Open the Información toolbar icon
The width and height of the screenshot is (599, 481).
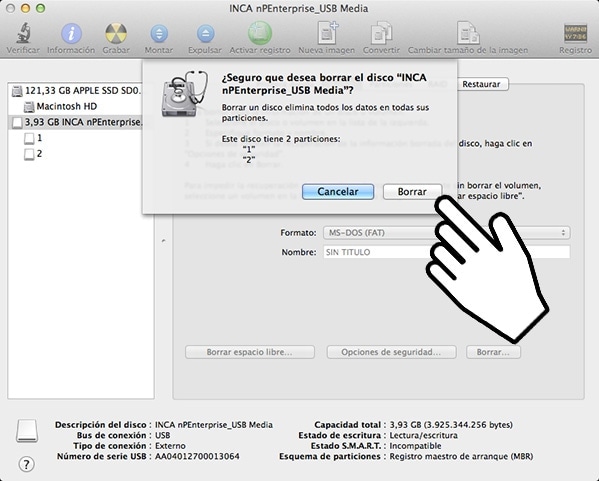[x=71, y=34]
